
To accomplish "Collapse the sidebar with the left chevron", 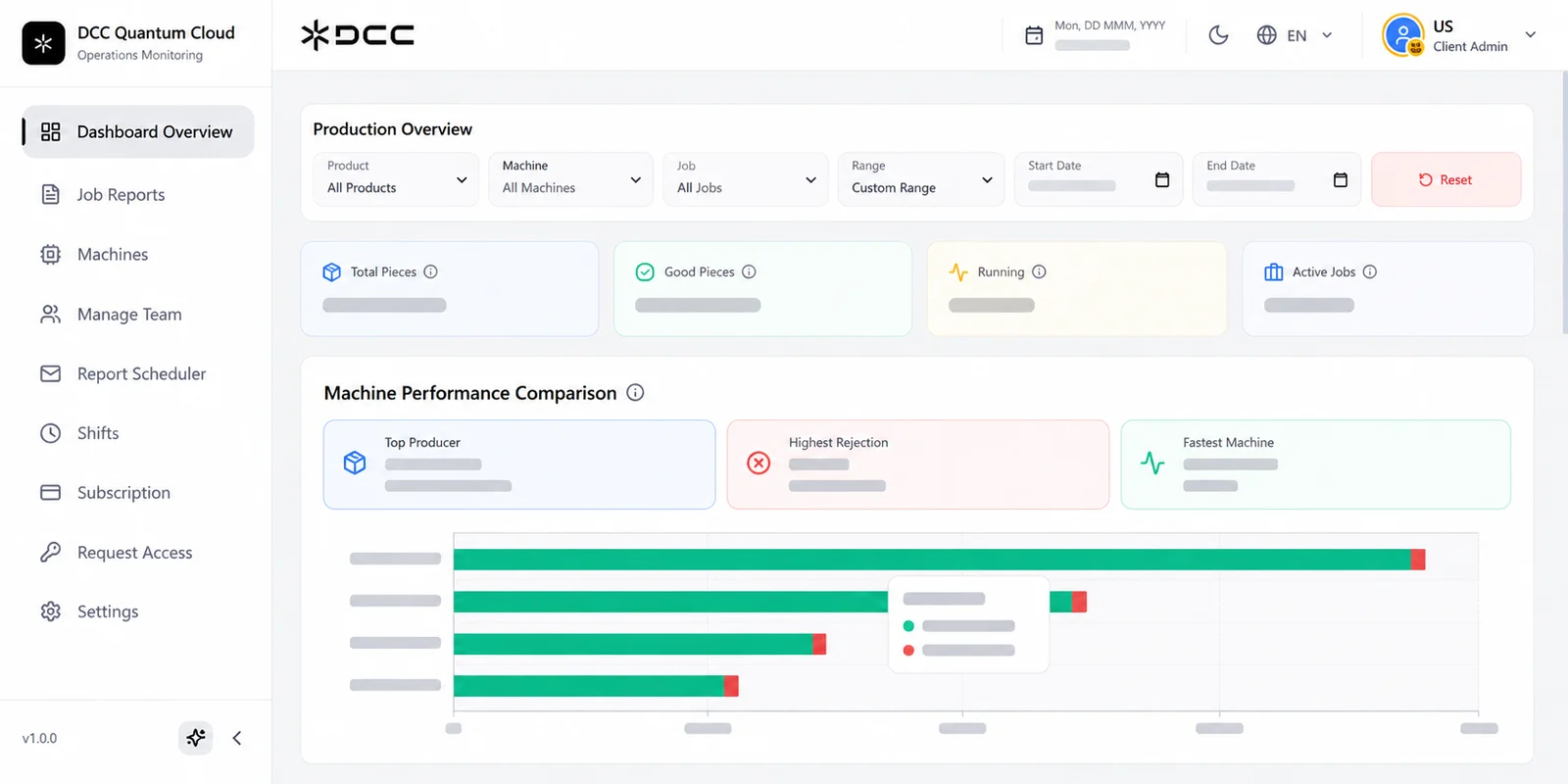I will click(237, 738).
